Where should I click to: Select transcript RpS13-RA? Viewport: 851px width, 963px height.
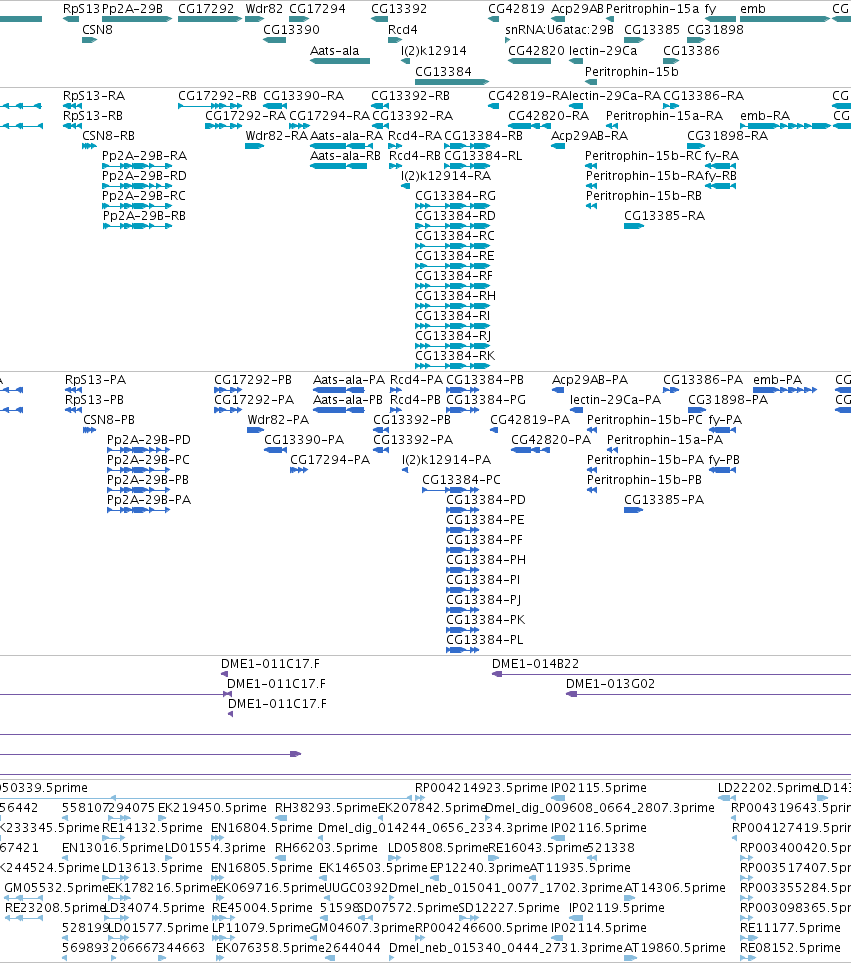coord(94,96)
